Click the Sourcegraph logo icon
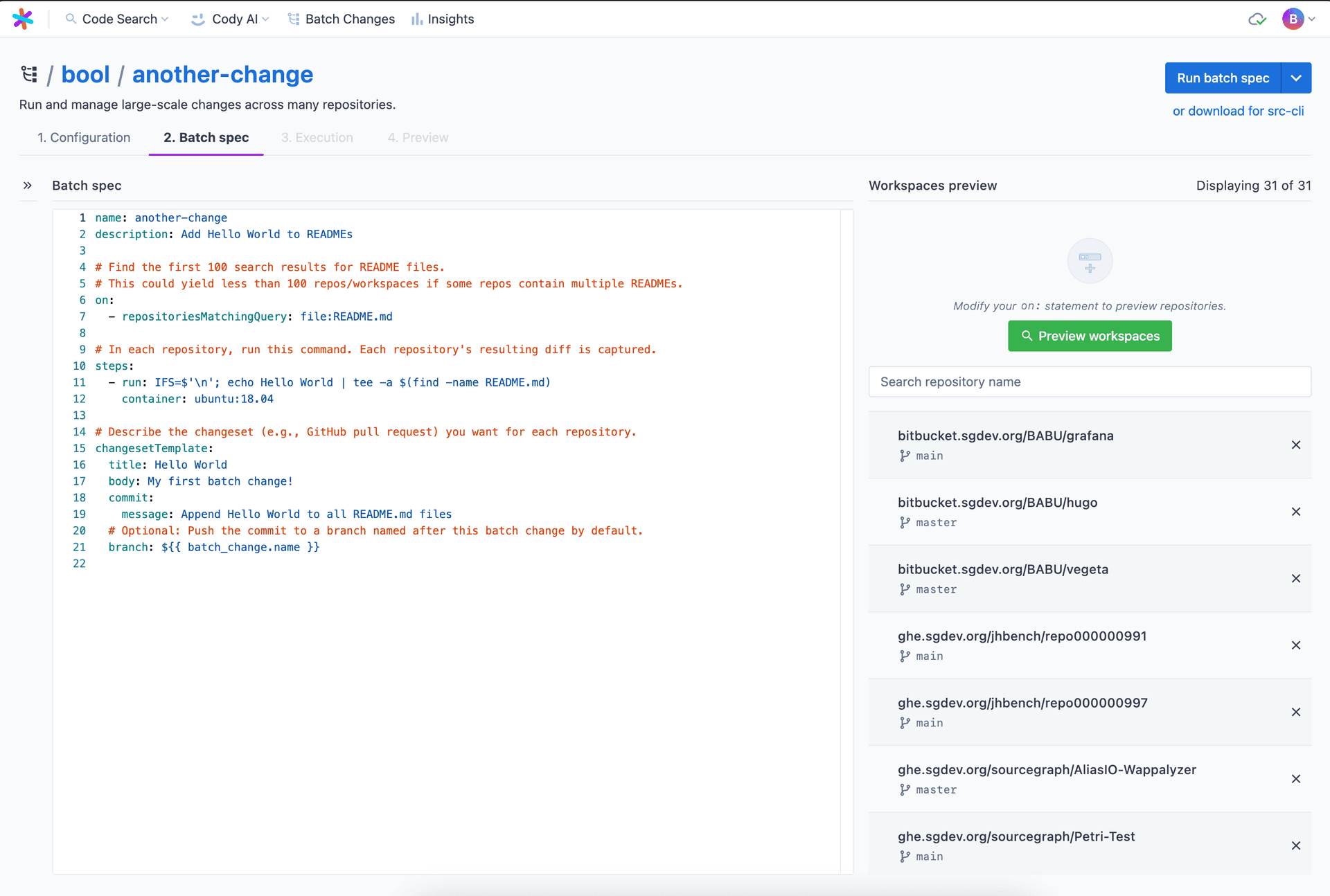This screenshot has width=1330, height=896. coord(23,19)
